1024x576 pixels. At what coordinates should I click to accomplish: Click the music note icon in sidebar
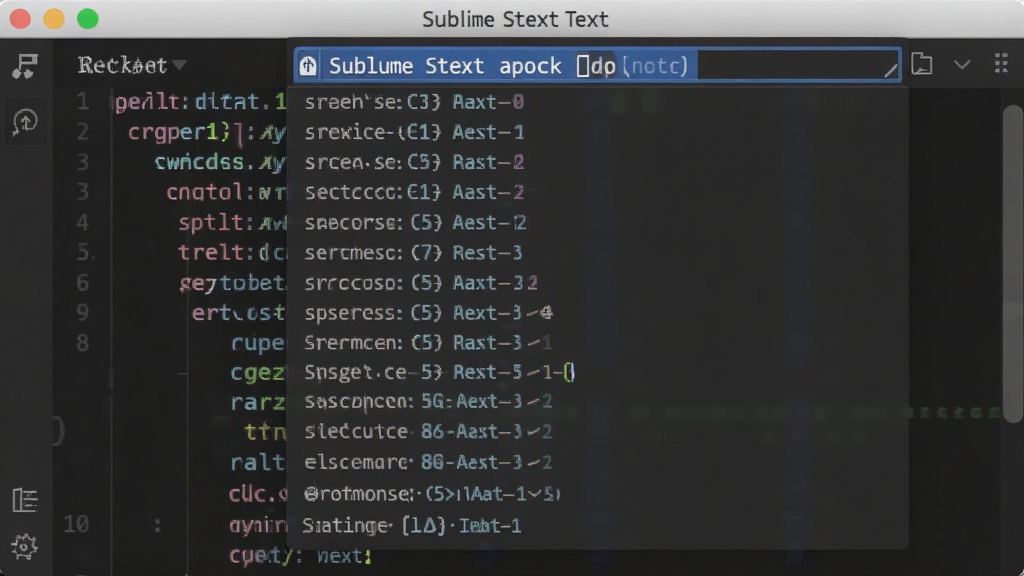coord(25,66)
